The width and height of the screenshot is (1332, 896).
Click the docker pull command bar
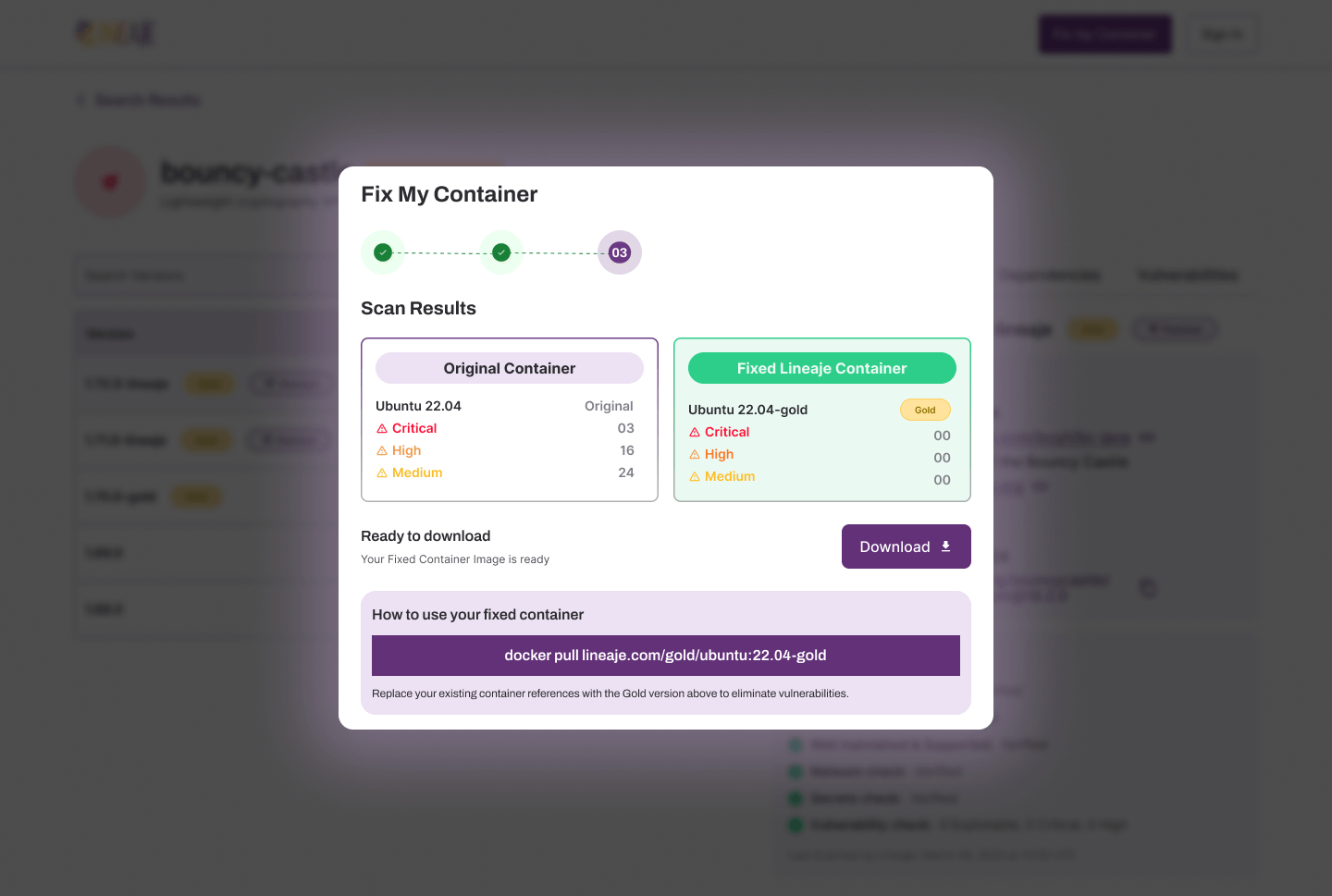[x=666, y=656]
